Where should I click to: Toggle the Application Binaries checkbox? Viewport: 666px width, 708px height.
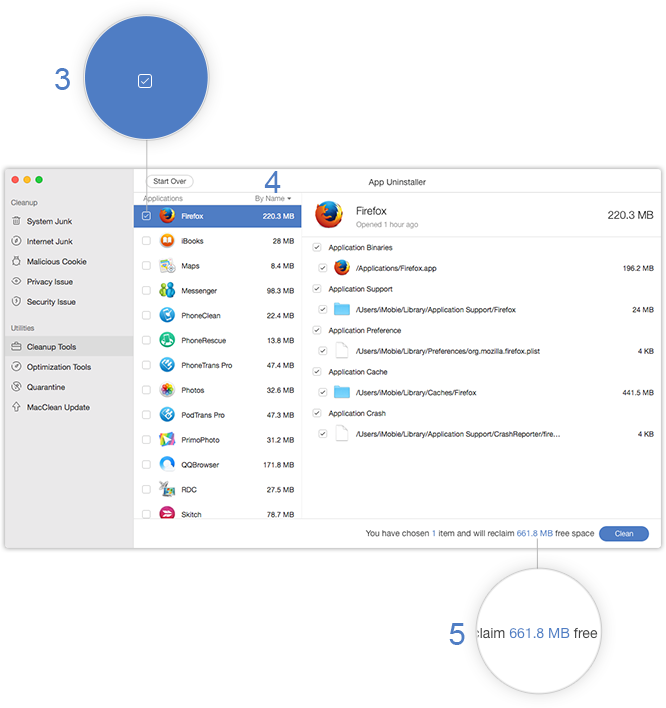pyautogui.click(x=317, y=247)
